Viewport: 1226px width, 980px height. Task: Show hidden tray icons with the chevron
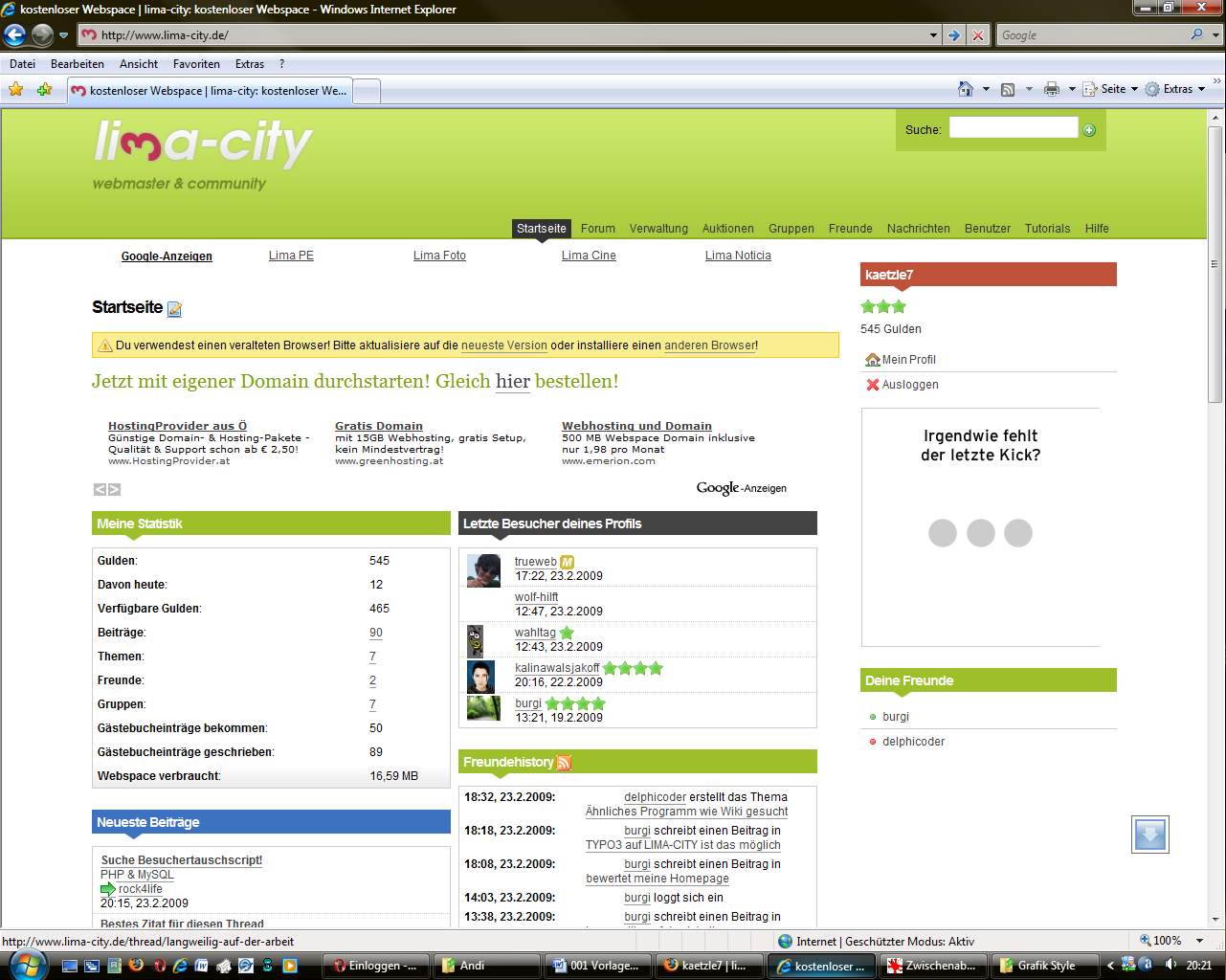click(x=1110, y=966)
